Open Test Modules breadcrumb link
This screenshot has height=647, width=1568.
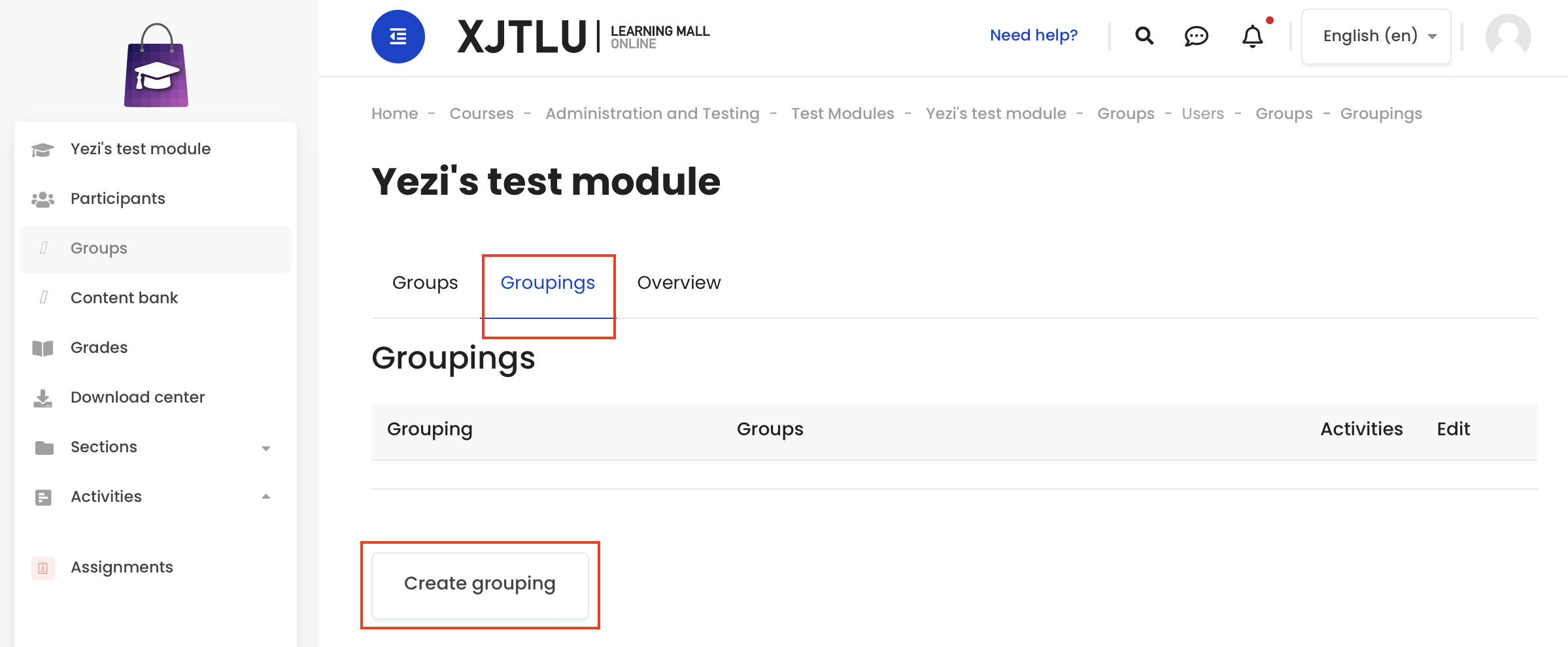click(842, 114)
